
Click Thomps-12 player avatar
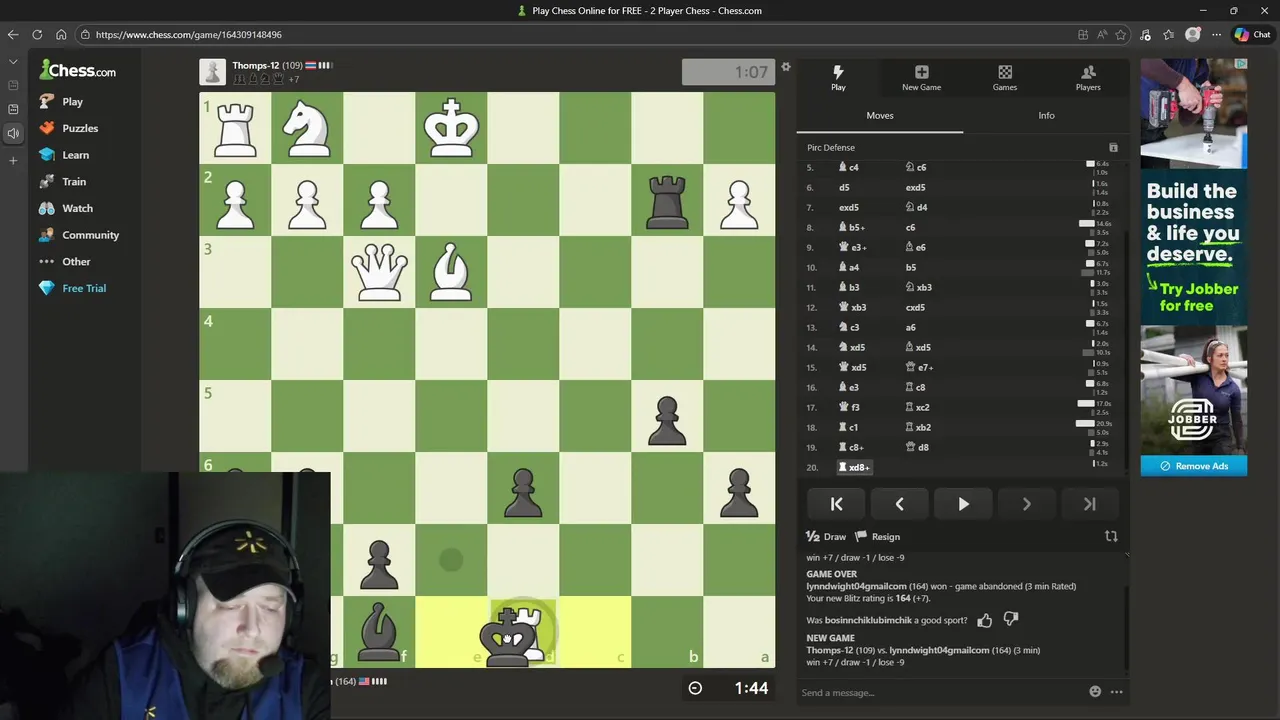212,72
